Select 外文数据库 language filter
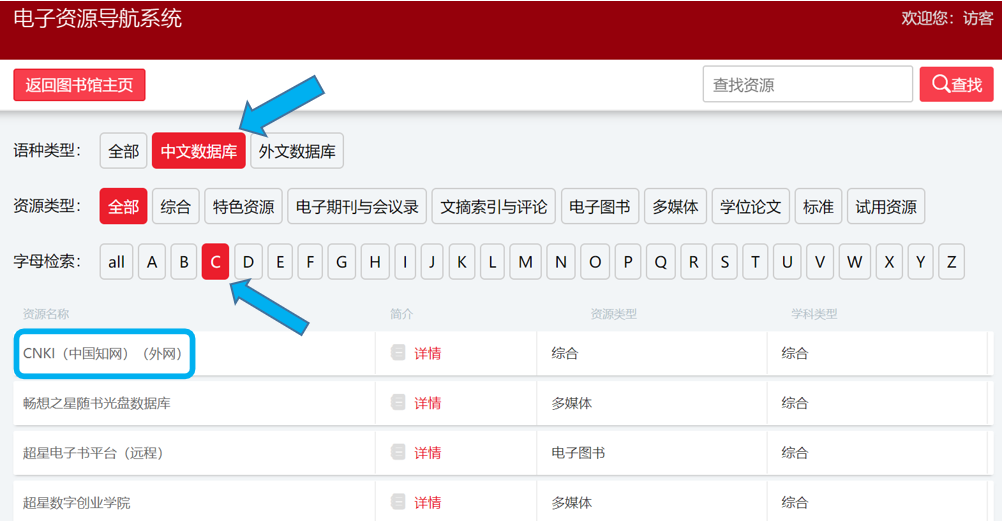This screenshot has height=521, width=1003. [x=297, y=151]
